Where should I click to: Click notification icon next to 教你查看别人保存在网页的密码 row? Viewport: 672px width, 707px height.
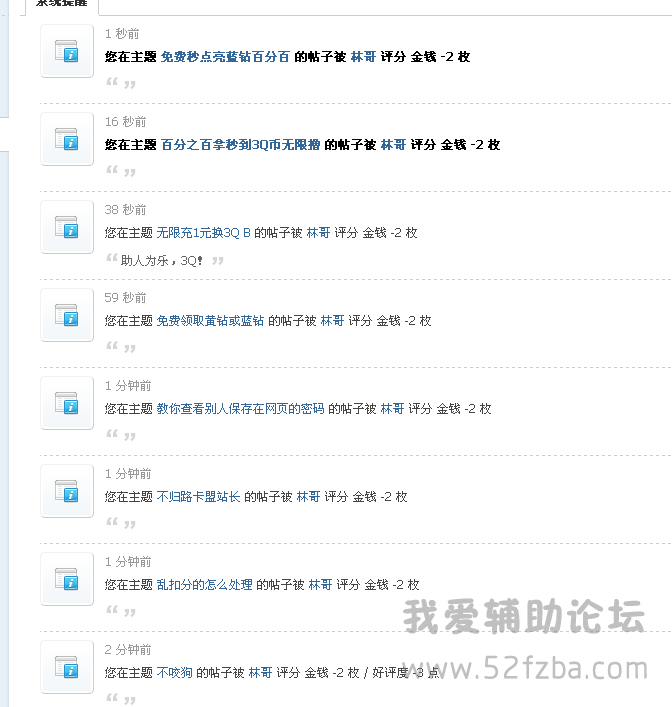67,403
